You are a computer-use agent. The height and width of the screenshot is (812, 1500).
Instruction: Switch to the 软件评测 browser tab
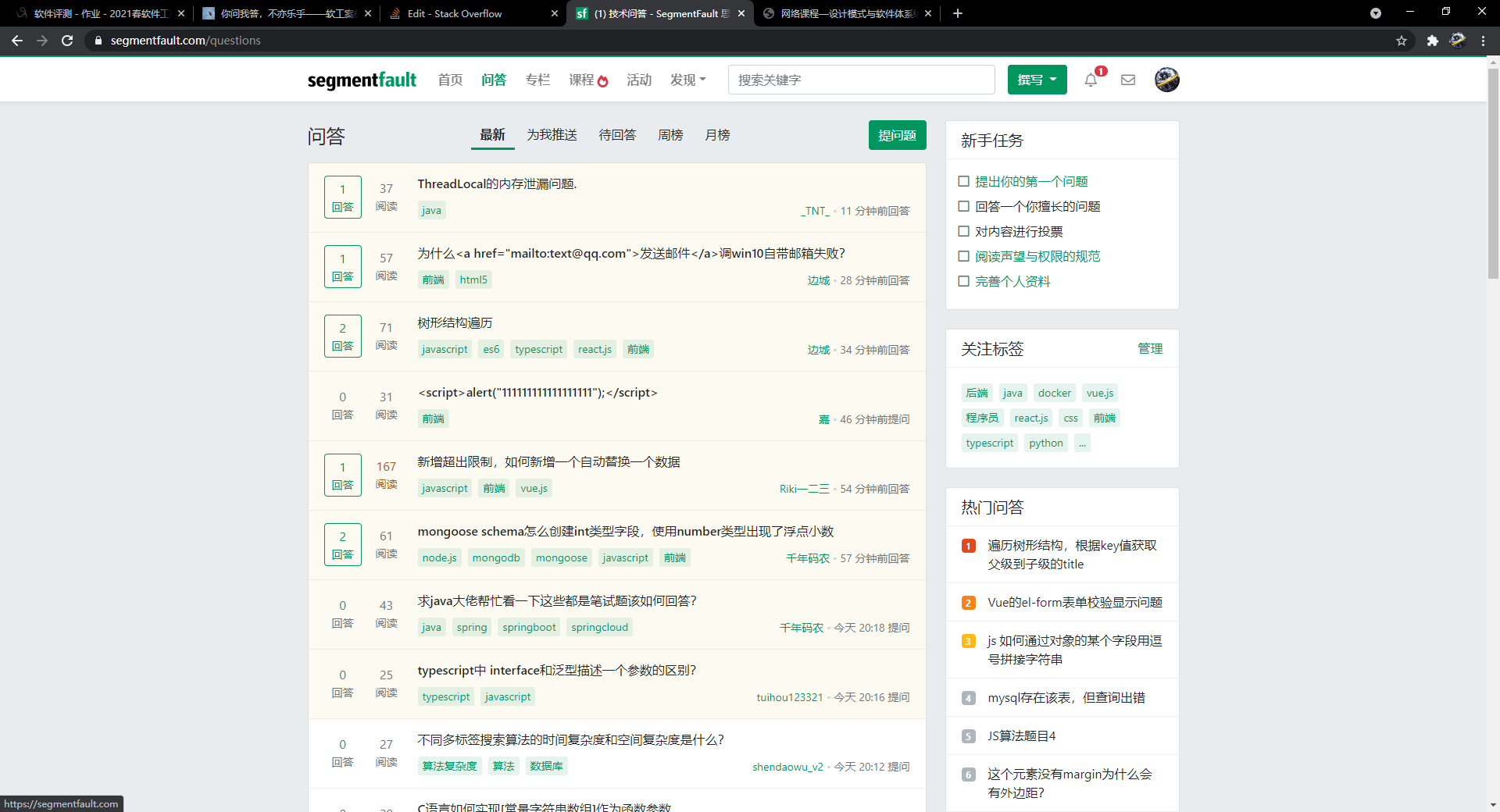point(100,13)
